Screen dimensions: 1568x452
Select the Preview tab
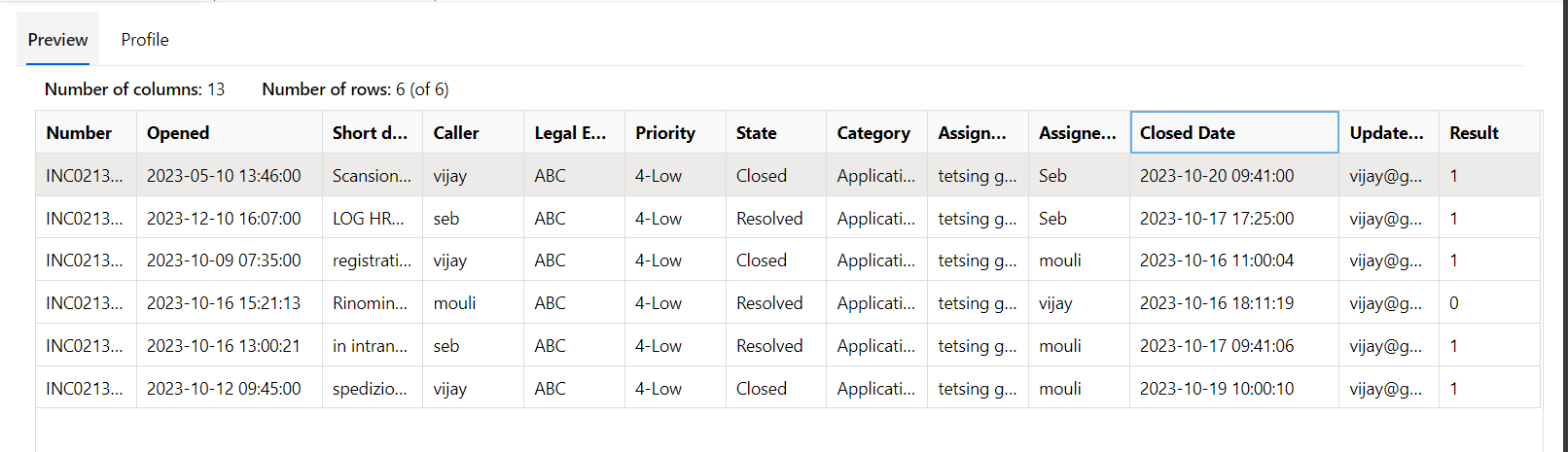coord(57,40)
